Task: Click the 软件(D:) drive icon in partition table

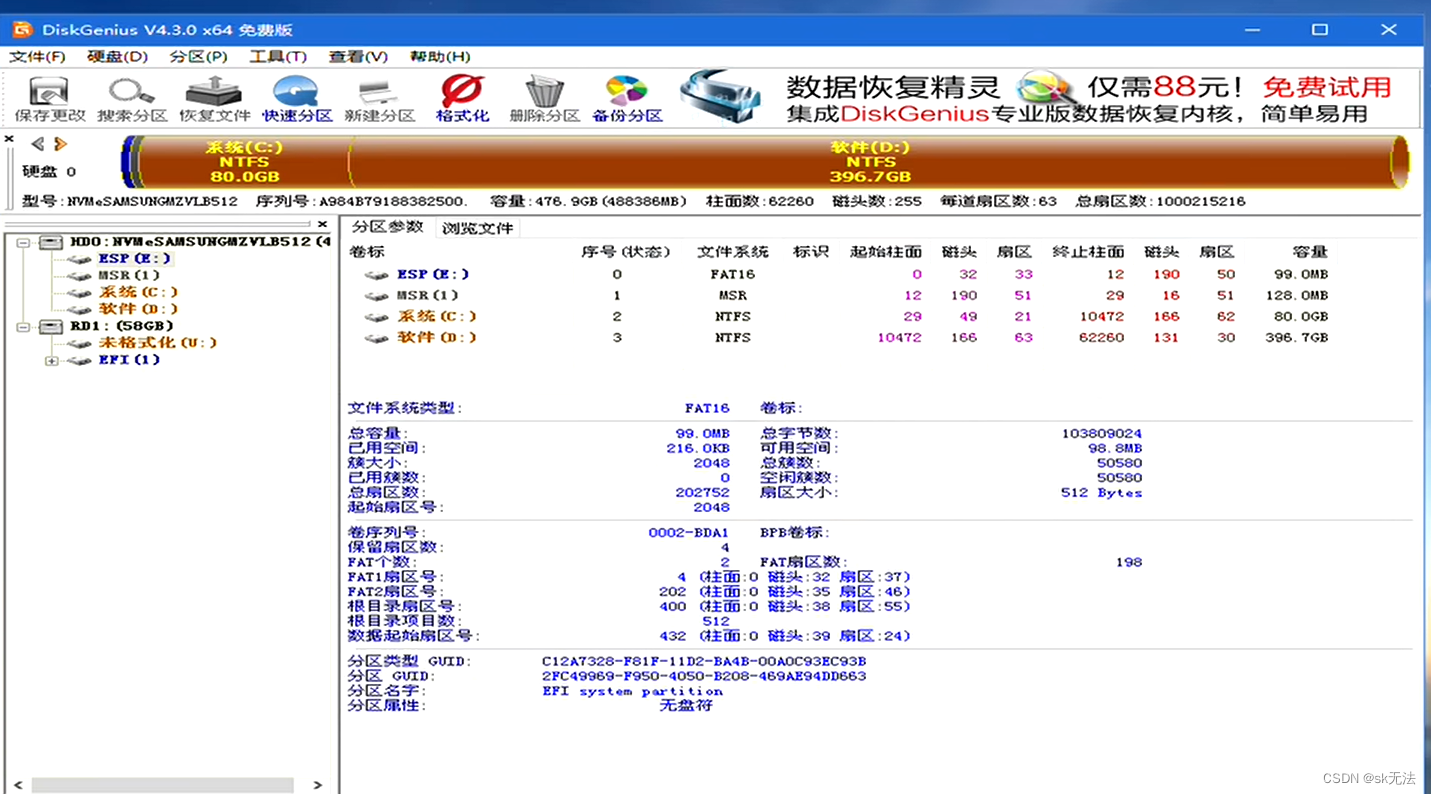Action: (376, 338)
